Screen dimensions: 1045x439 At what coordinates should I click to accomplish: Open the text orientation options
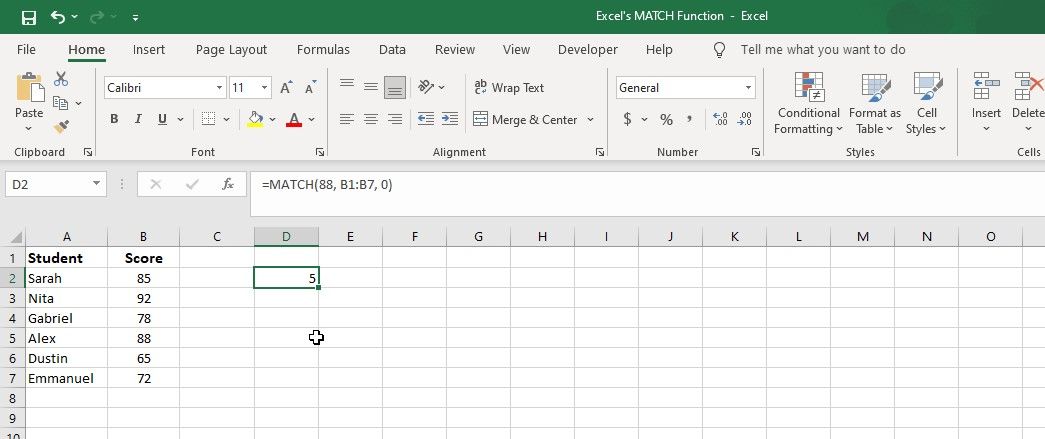pyautogui.click(x=431, y=87)
